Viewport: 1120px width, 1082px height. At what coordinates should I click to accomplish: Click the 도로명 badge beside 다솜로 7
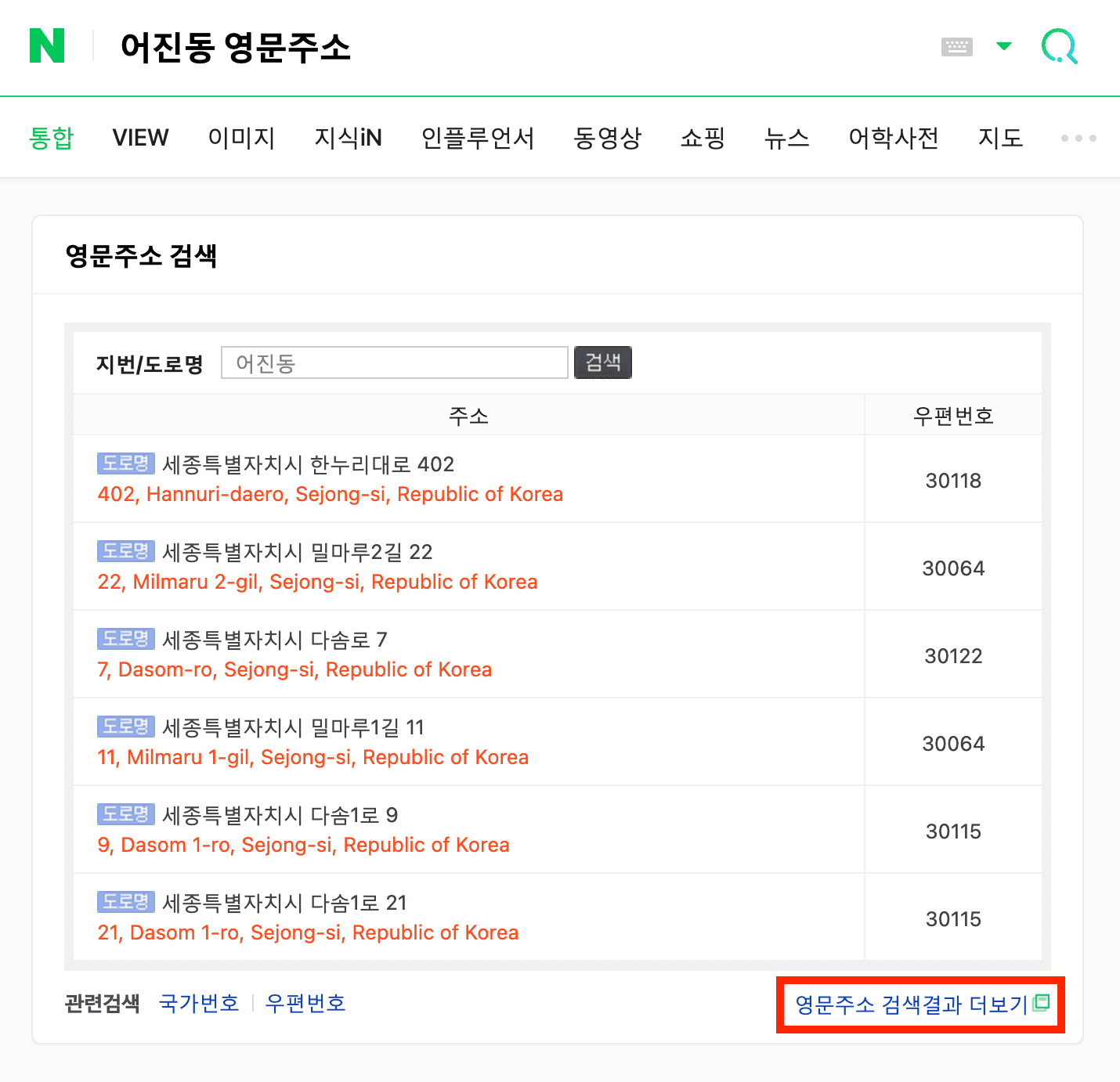coord(125,639)
